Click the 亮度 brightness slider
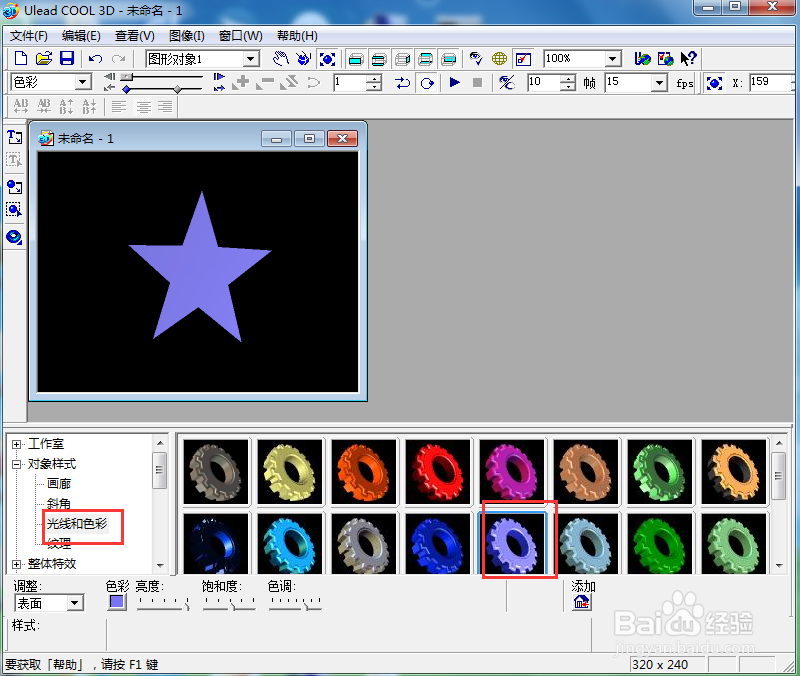This screenshot has width=800, height=676. pos(164,604)
